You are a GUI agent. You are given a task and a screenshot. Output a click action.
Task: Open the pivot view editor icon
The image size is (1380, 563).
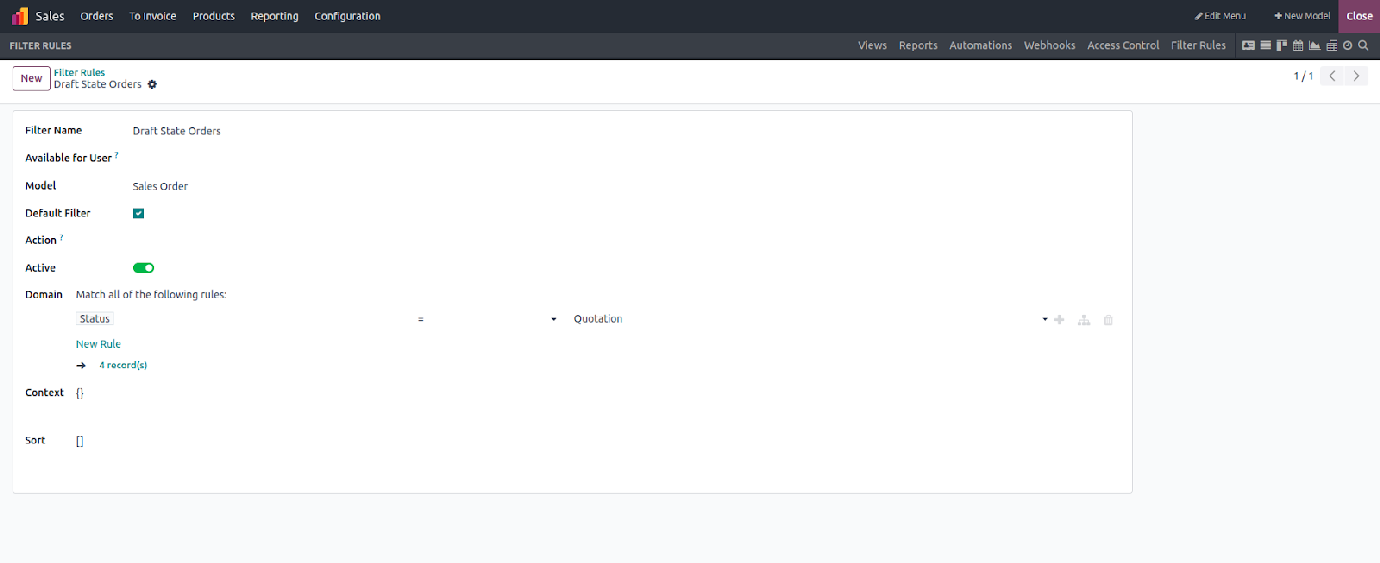tap(1331, 45)
